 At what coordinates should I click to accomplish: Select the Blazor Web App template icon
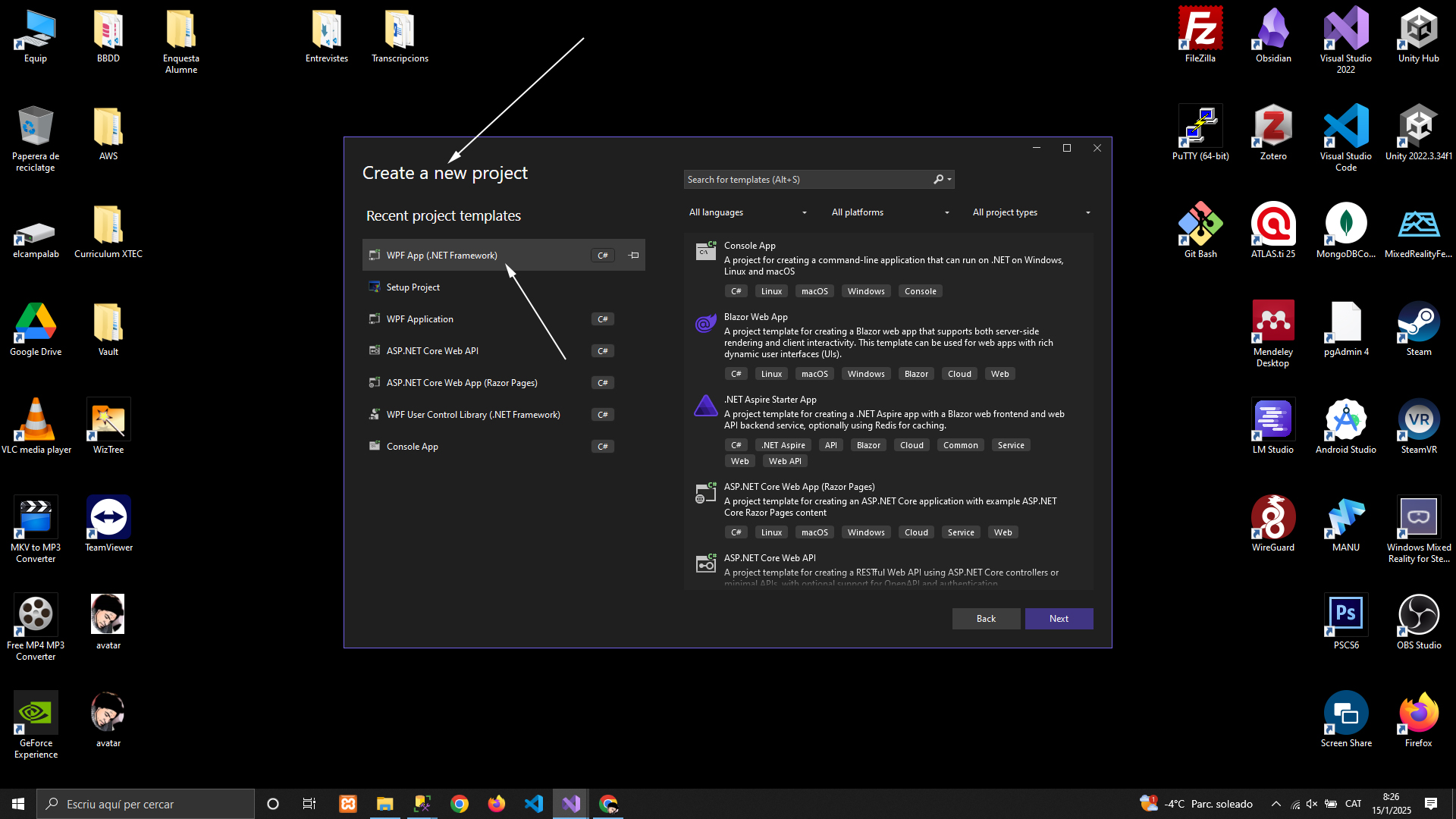point(705,324)
